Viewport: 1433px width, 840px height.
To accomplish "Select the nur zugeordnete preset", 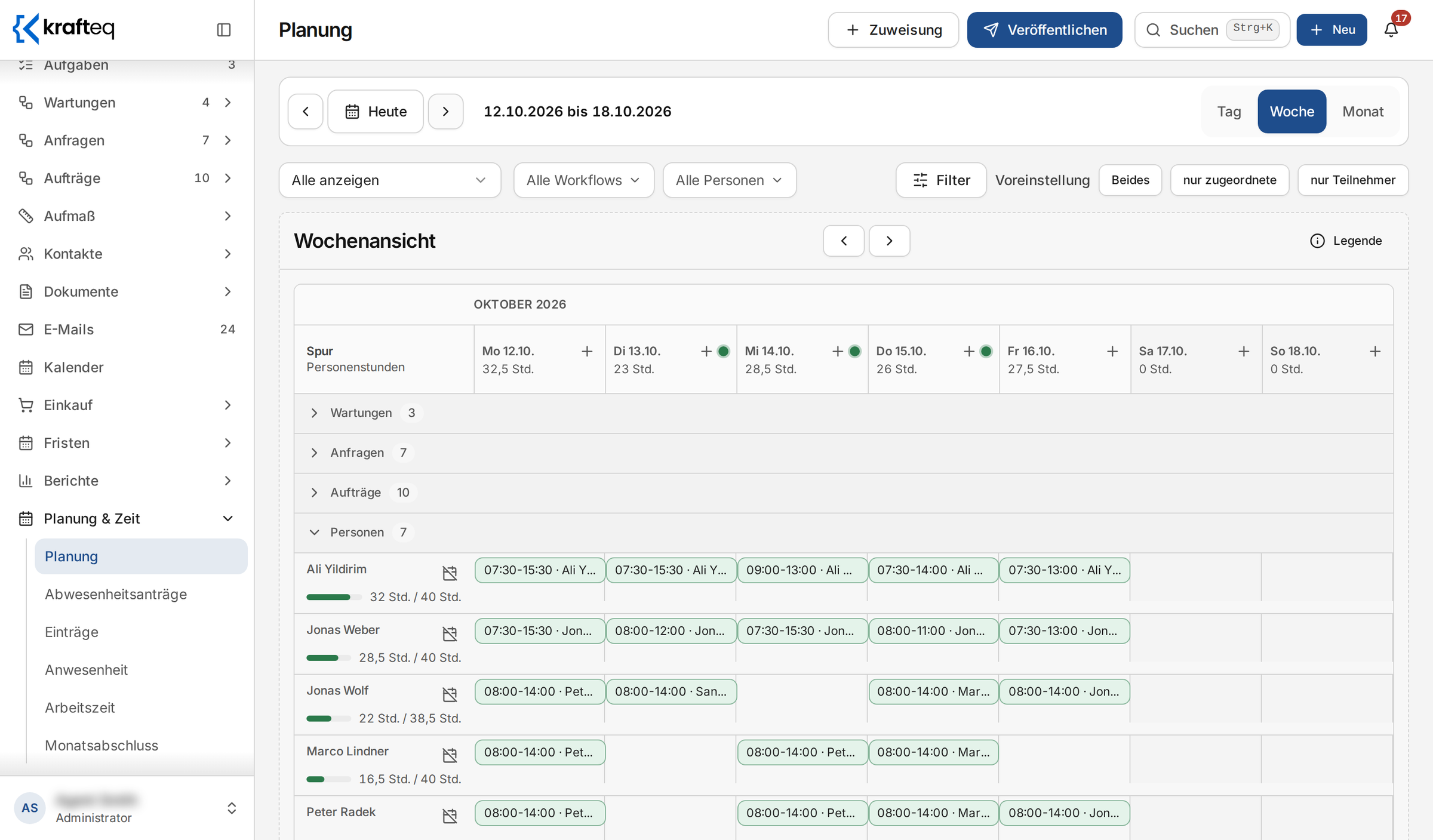I will tap(1229, 180).
